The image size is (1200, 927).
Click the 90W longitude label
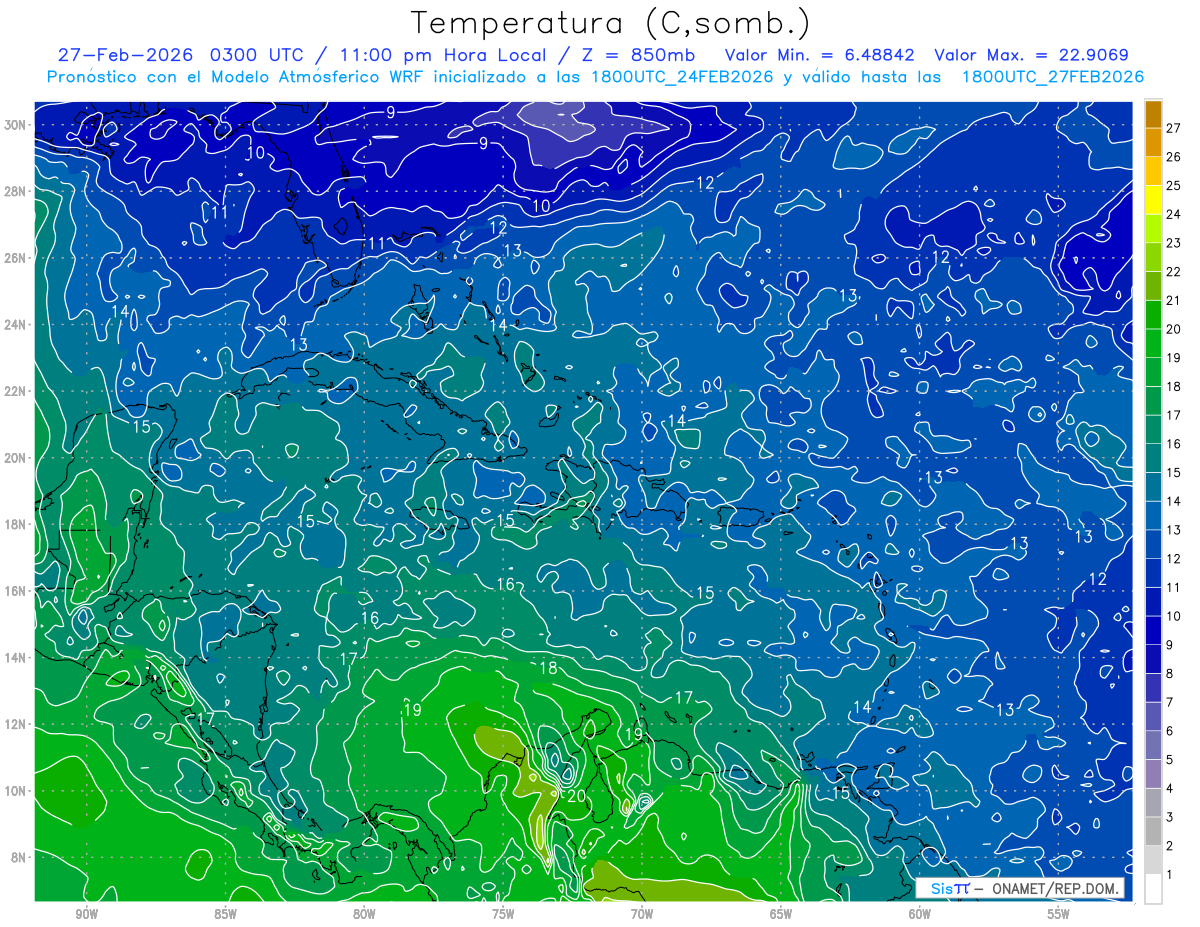[87, 914]
